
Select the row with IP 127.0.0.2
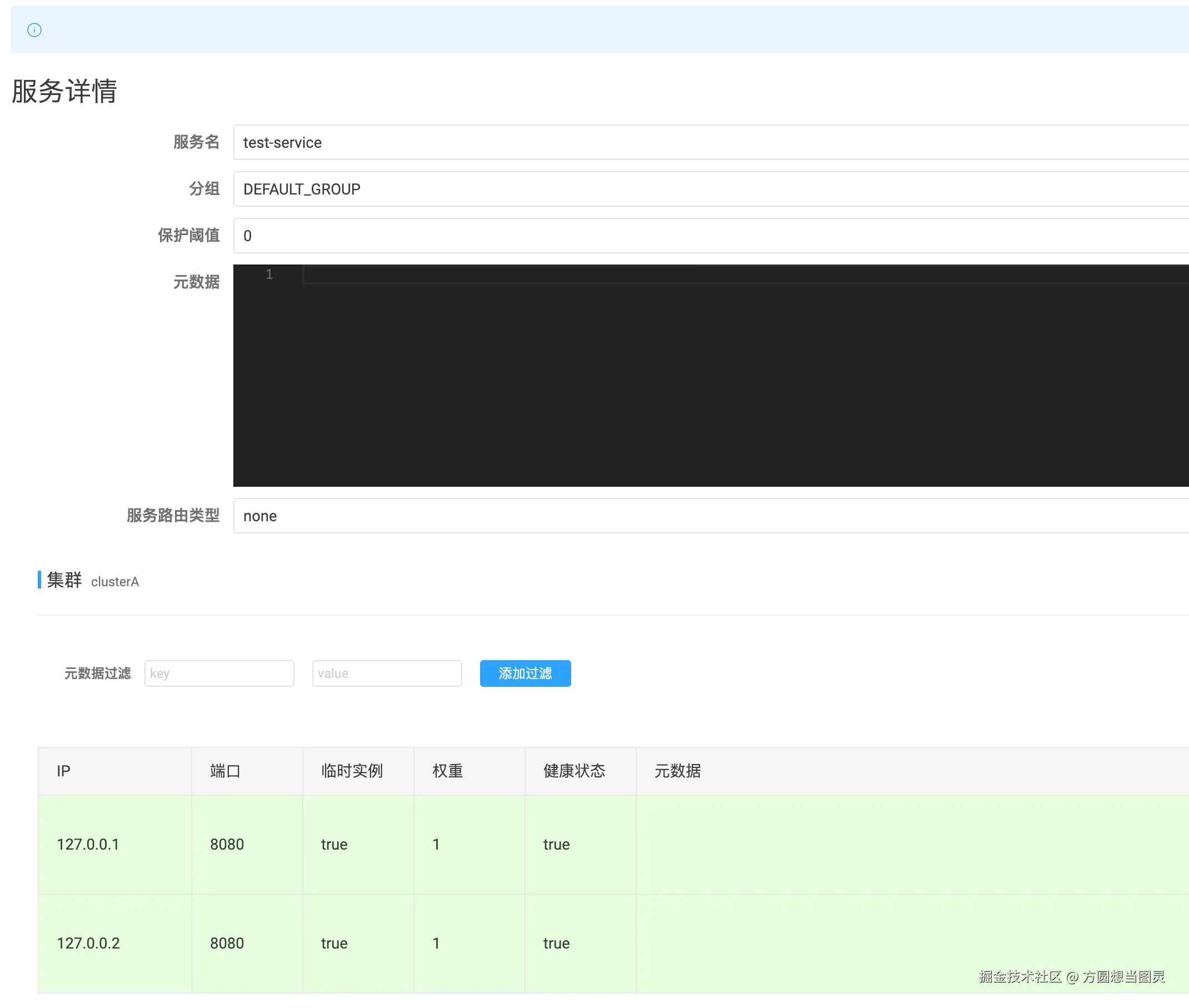click(88, 943)
